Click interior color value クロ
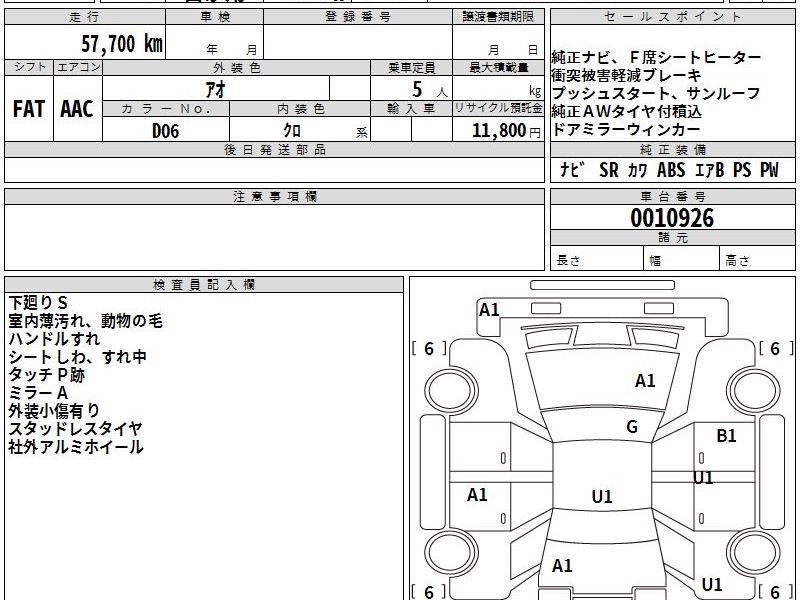 [x=292, y=131]
